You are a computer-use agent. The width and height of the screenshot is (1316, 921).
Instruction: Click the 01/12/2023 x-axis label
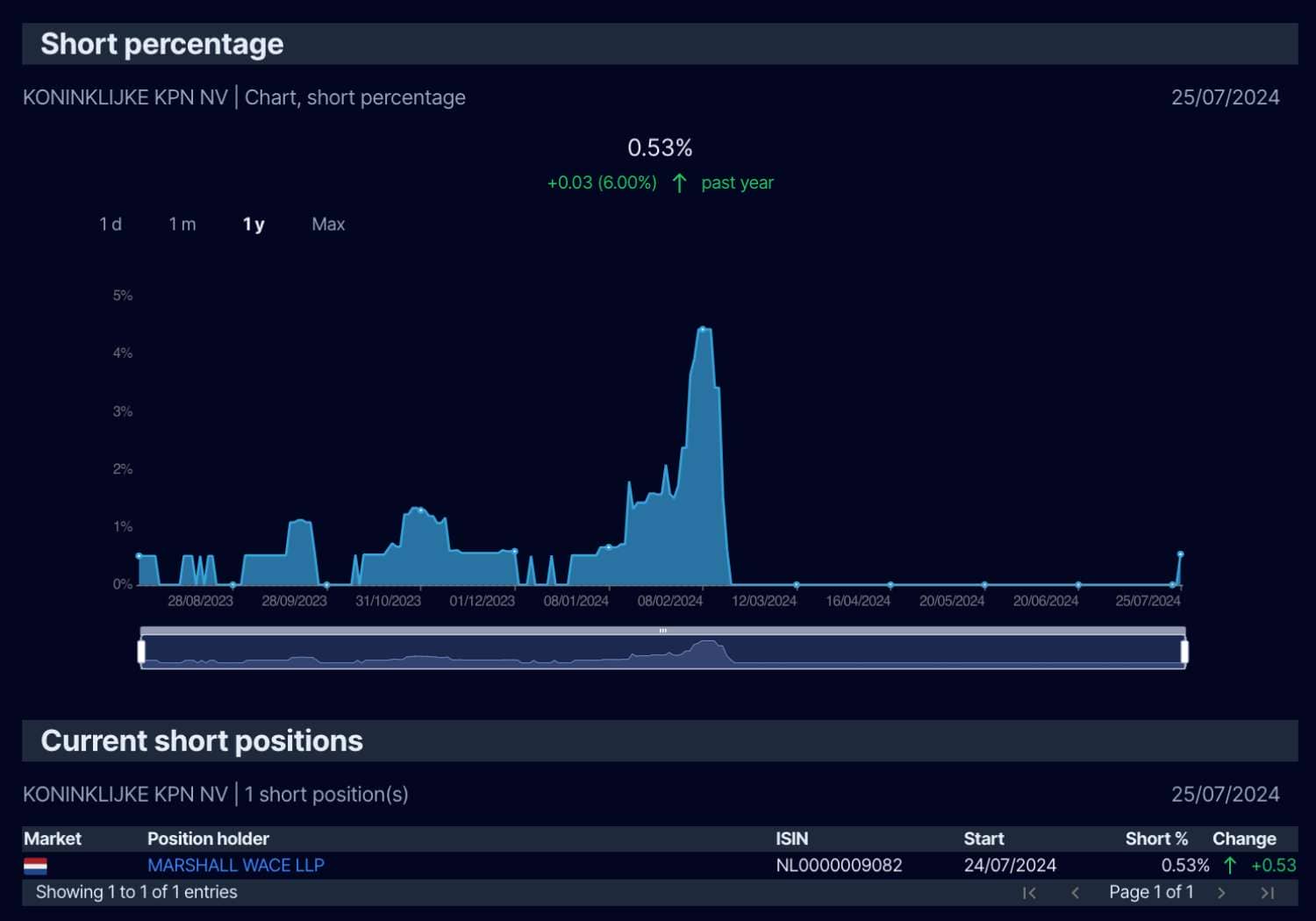point(482,601)
